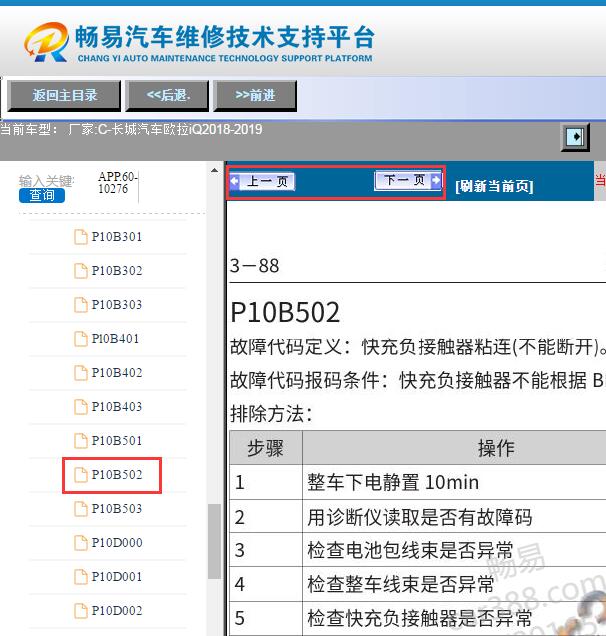Click the document icon next to P10B302
Viewport: 606px width, 636px height.
pos(81,271)
